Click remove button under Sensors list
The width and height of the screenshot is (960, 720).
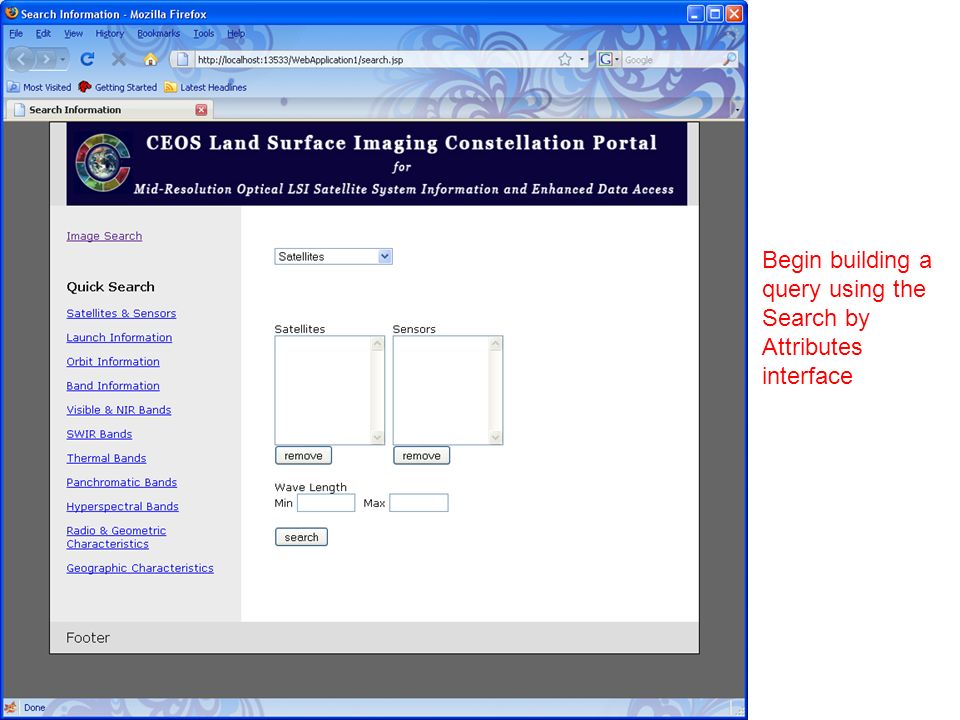[x=422, y=456]
